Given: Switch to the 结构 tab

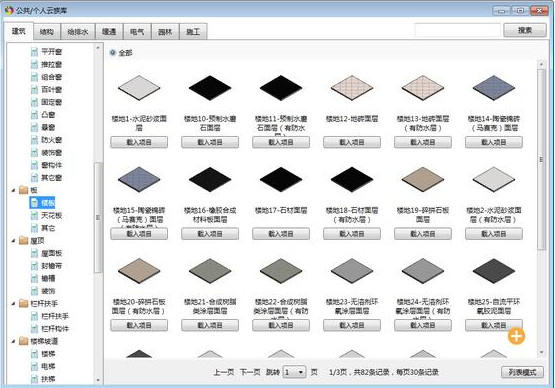Looking at the screenshot, I should 47,32.
